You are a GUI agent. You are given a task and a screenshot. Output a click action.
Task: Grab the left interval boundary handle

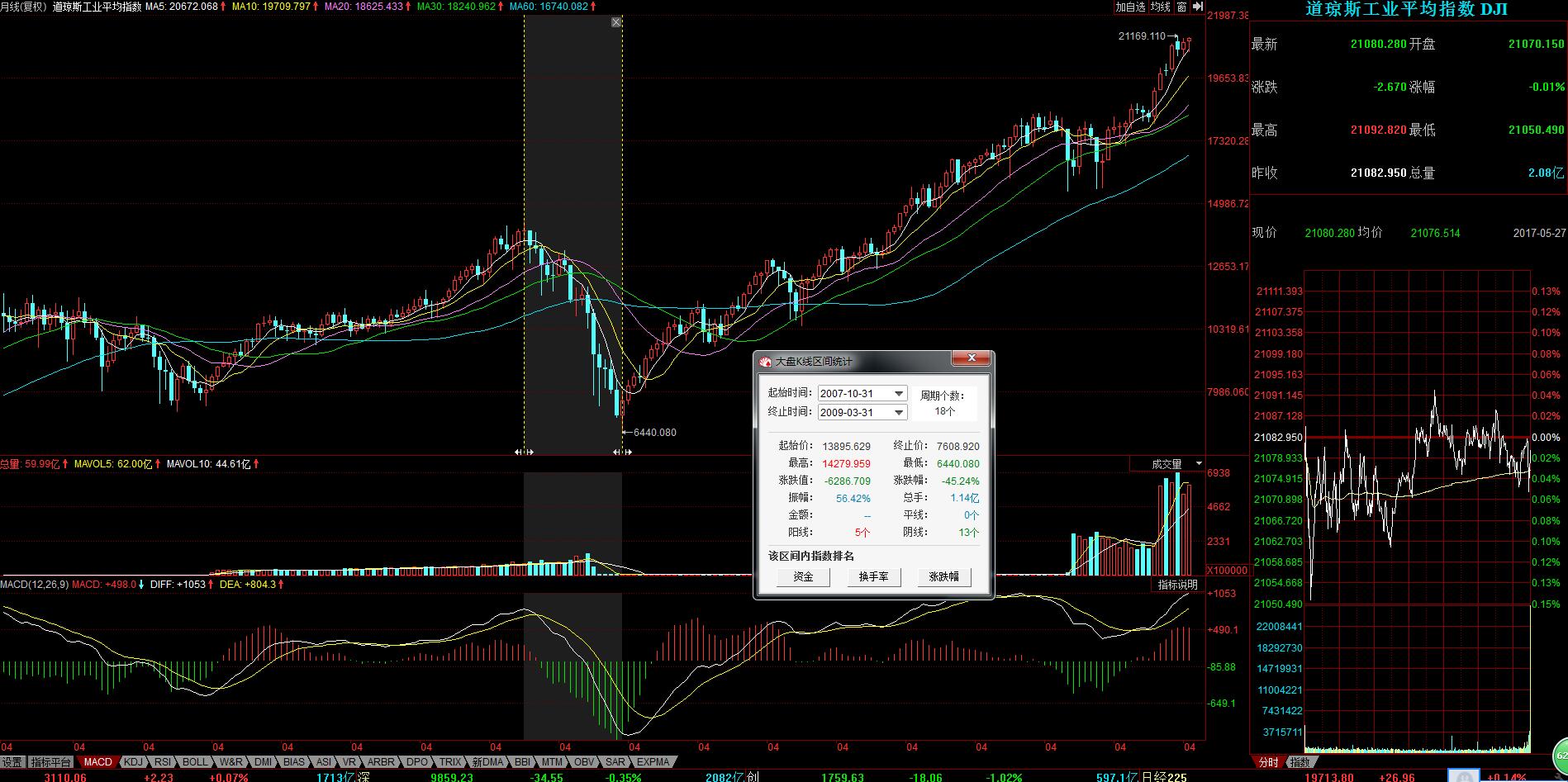tap(524, 452)
